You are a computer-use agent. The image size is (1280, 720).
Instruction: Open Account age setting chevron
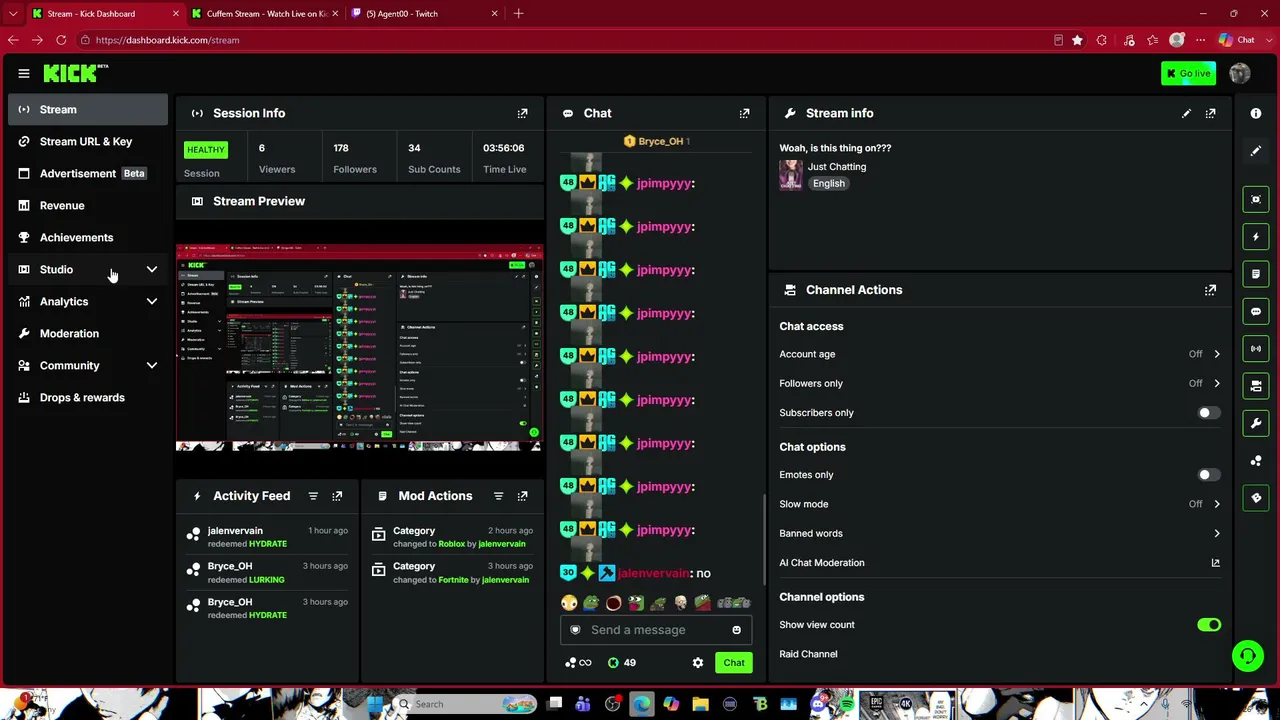pos(1216,354)
